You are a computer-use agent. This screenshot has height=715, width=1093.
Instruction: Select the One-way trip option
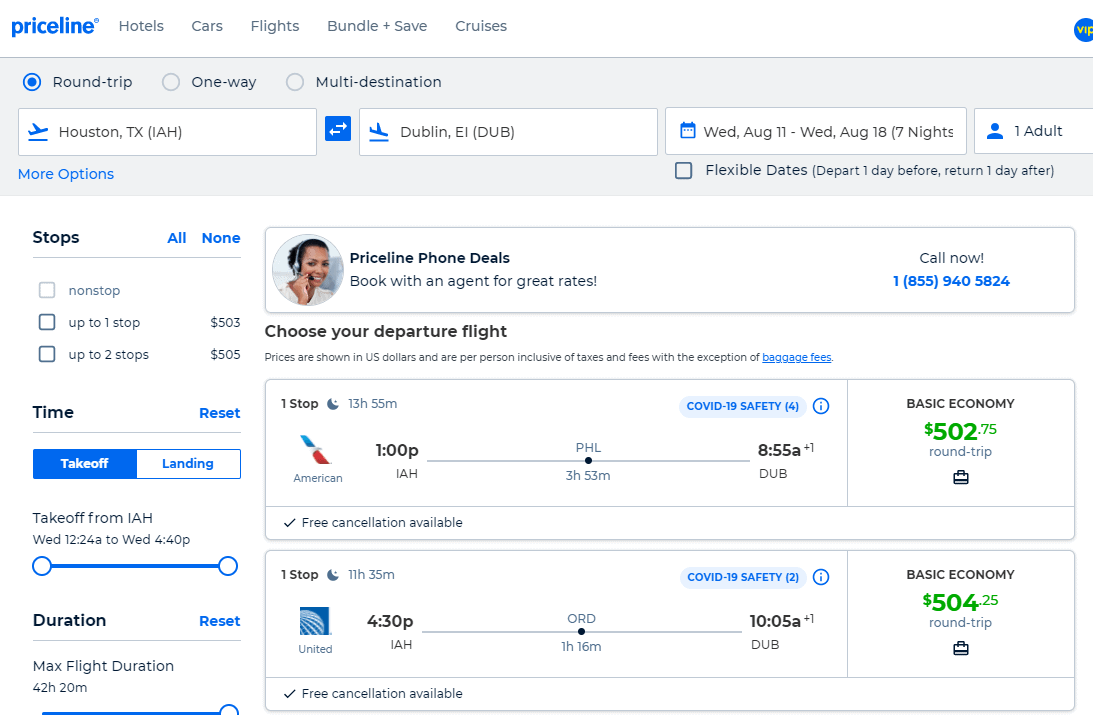170,82
